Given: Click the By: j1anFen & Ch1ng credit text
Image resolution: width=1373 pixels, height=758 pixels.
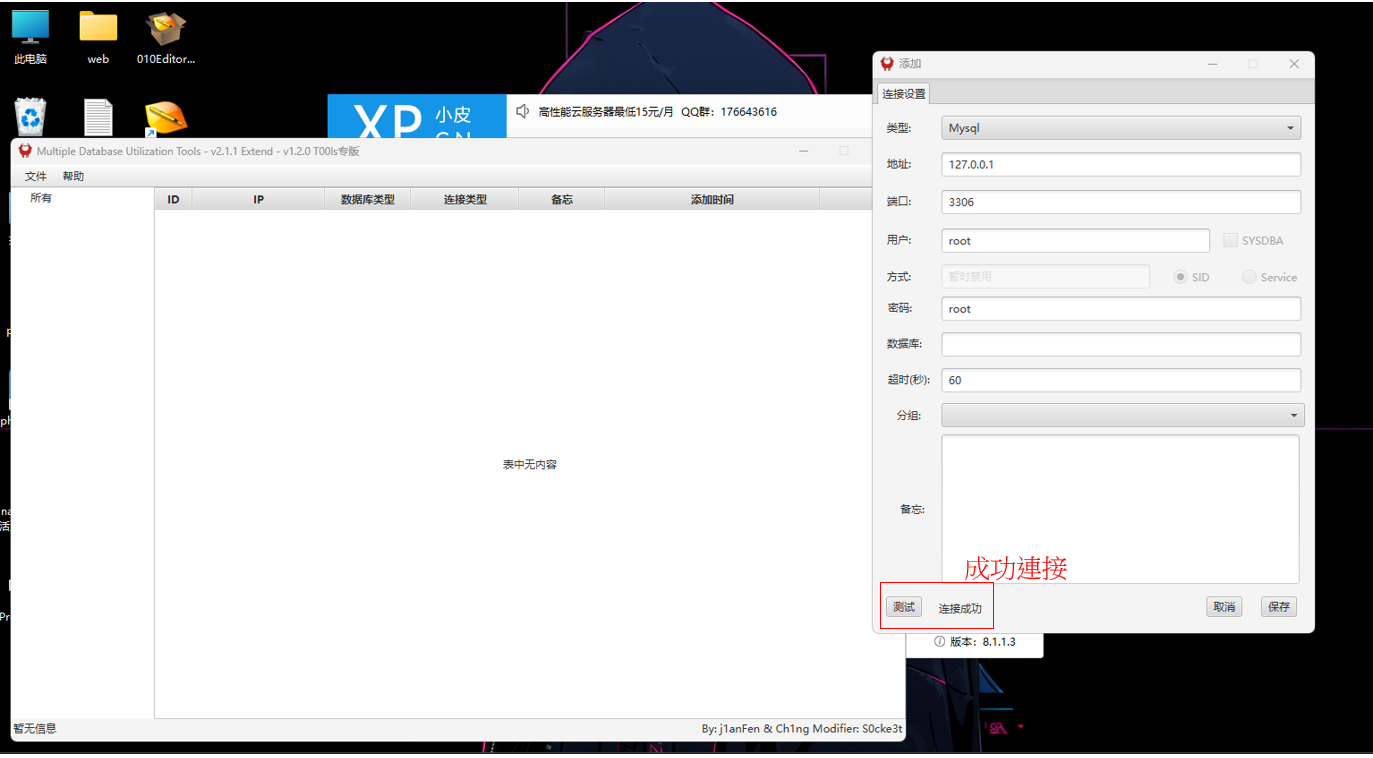Looking at the screenshot, I should click(802, 729).
